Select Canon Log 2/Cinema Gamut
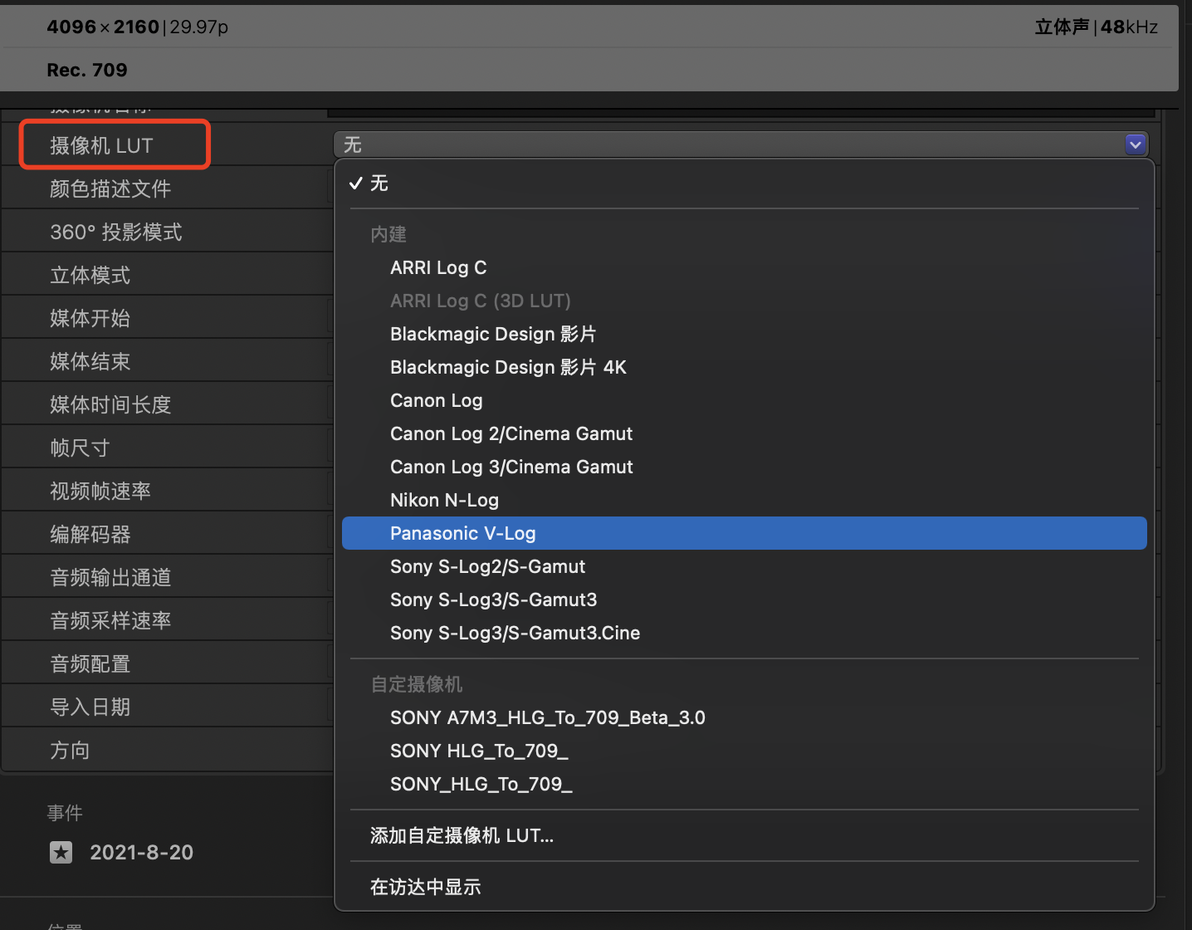The image size is (1192, 930). tap(744, 433)
